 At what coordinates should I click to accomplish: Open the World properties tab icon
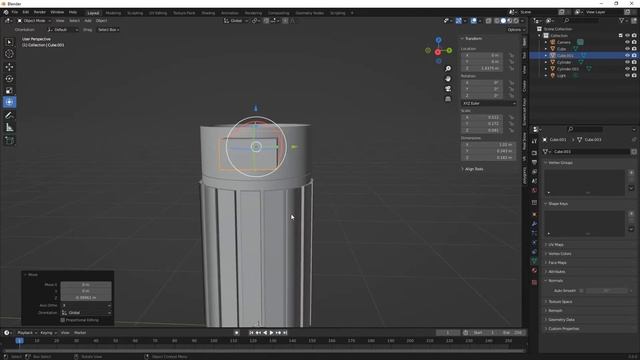(534, 191)
